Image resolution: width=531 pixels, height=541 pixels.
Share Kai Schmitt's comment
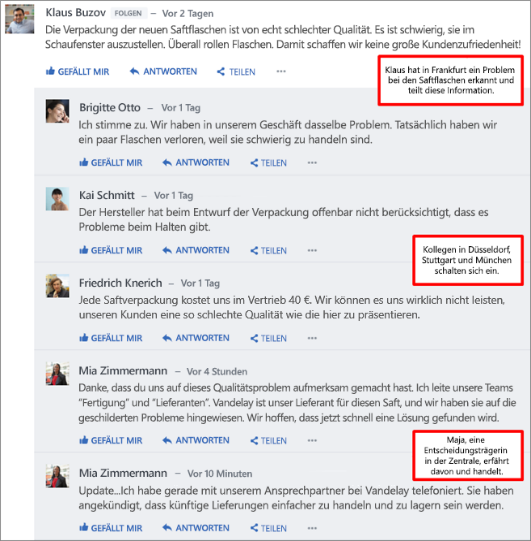(268, 250)
